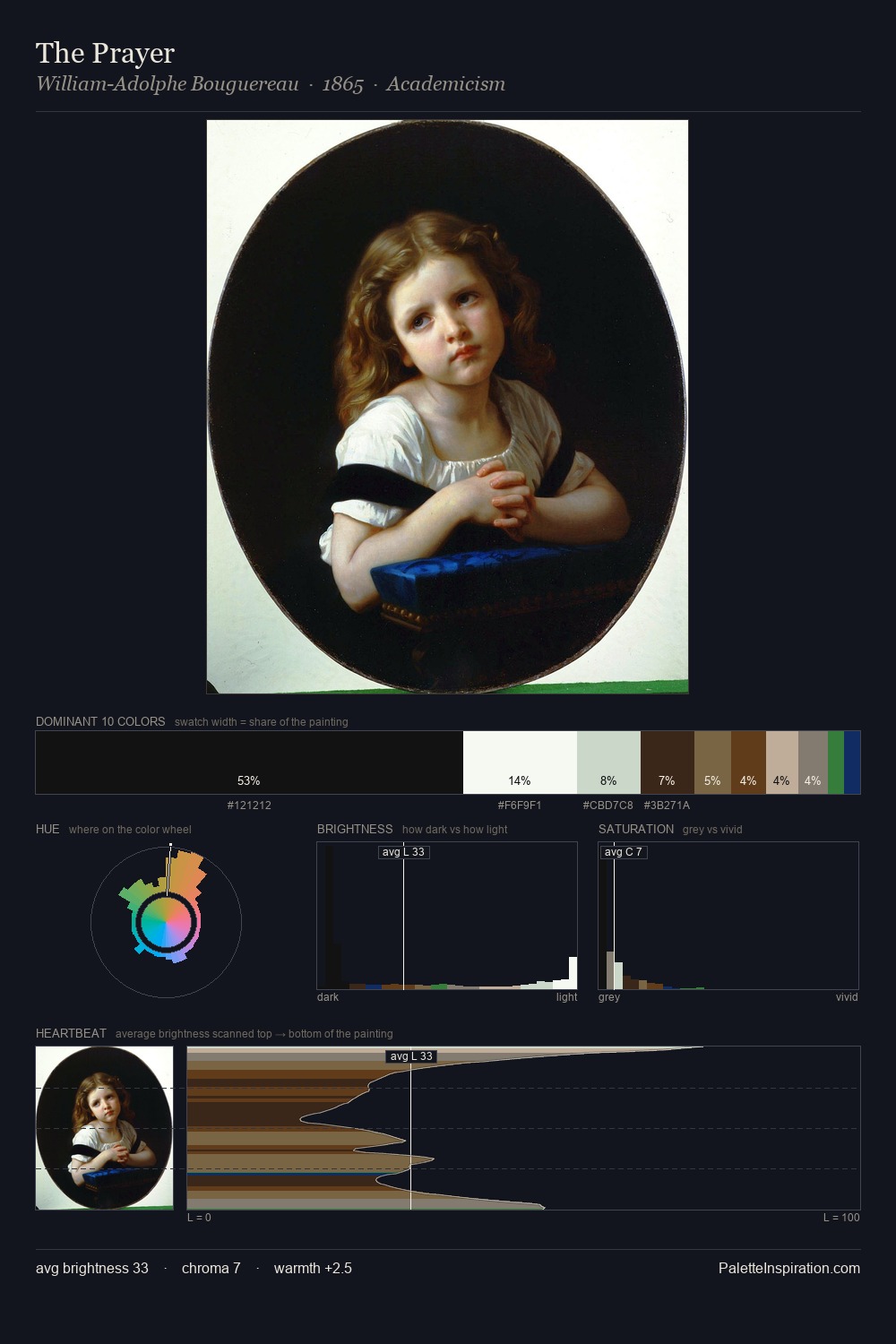Open the small Heartbeat painting thumbnail
896x1344 pixels.
click(104, 1128)
